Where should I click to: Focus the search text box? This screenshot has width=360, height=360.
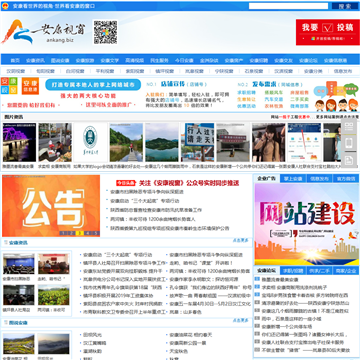tap(288, 6)
